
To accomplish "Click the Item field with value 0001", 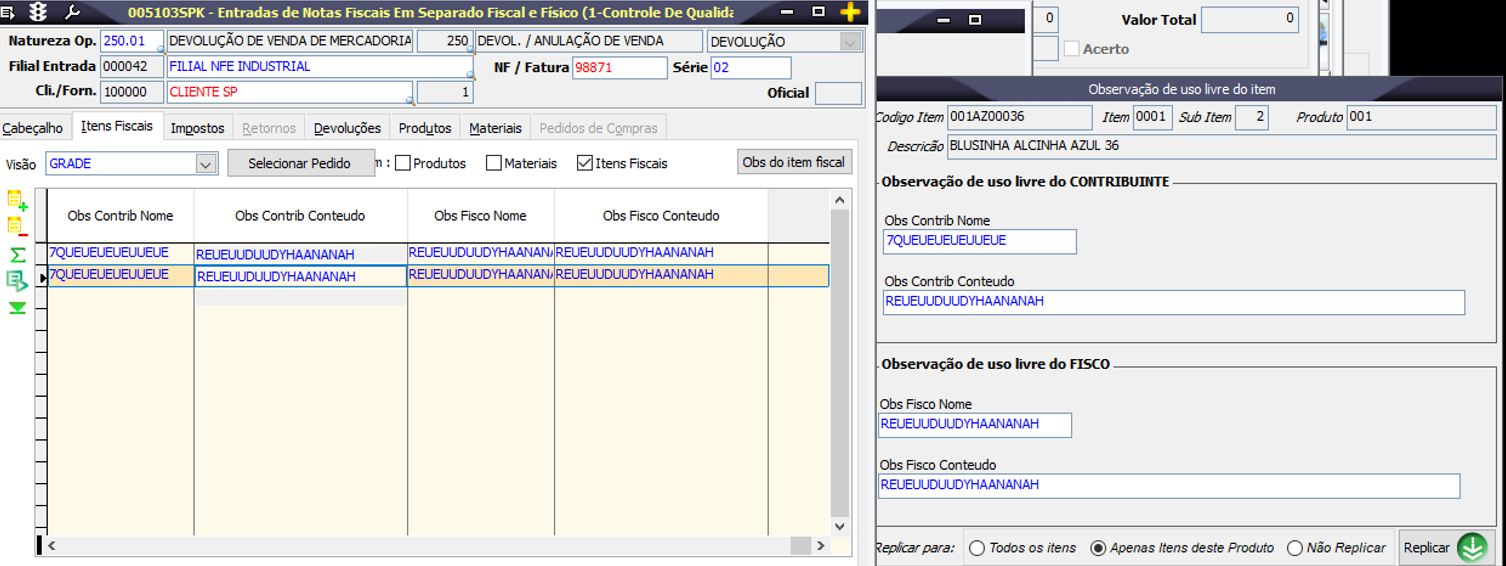I will point(1152,117).
